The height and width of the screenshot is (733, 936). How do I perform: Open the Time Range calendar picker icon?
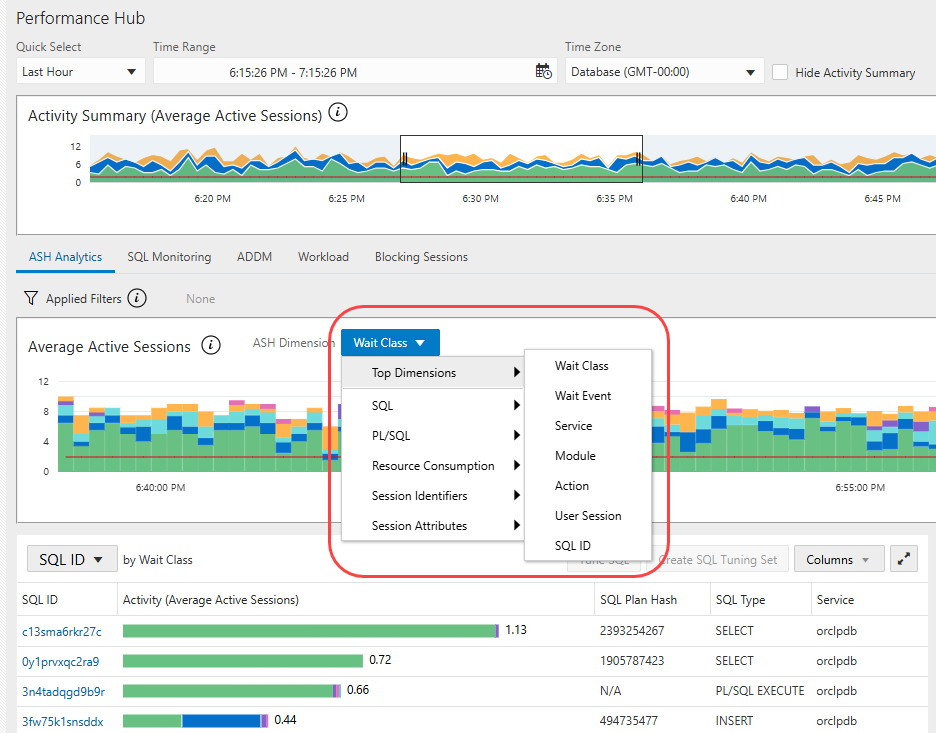[x=543, y=72]
